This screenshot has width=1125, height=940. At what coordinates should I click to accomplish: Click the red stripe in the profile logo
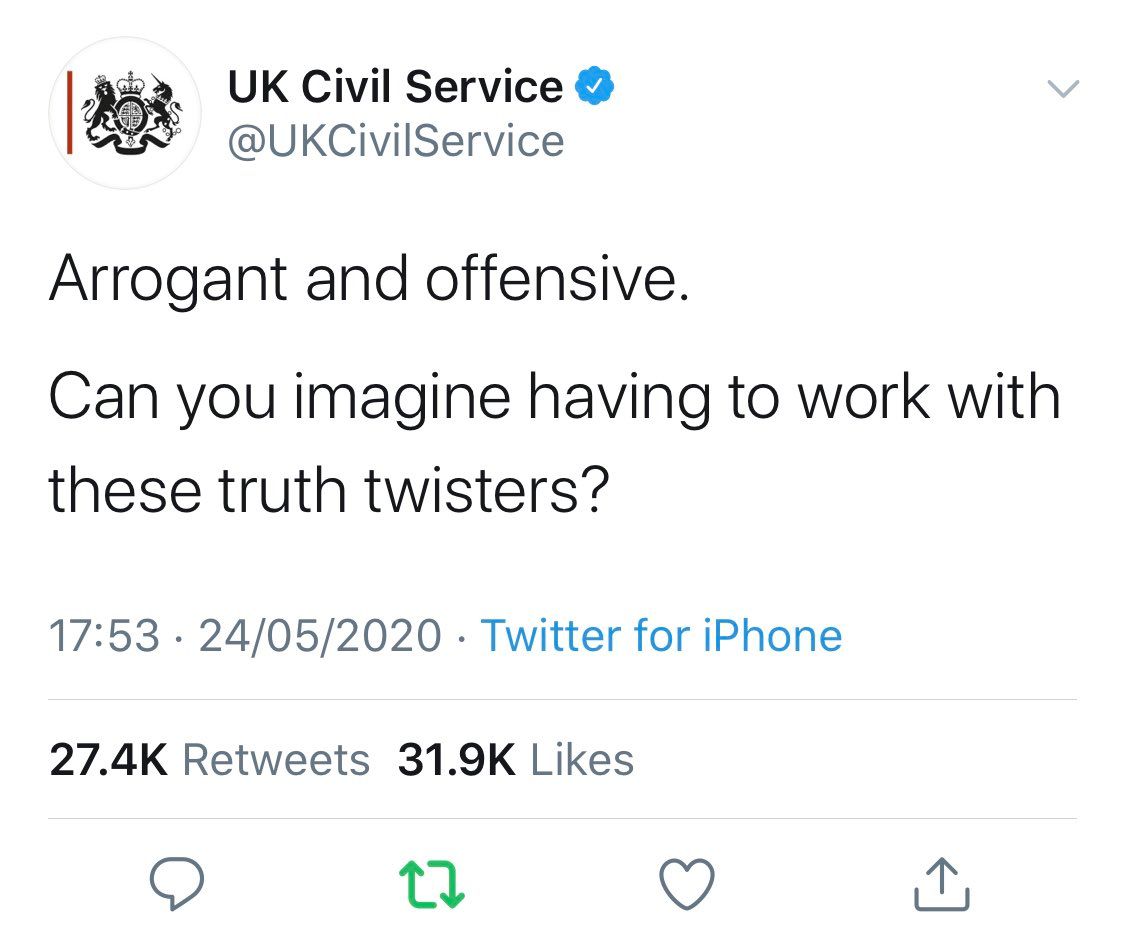[x=70, y=113]
